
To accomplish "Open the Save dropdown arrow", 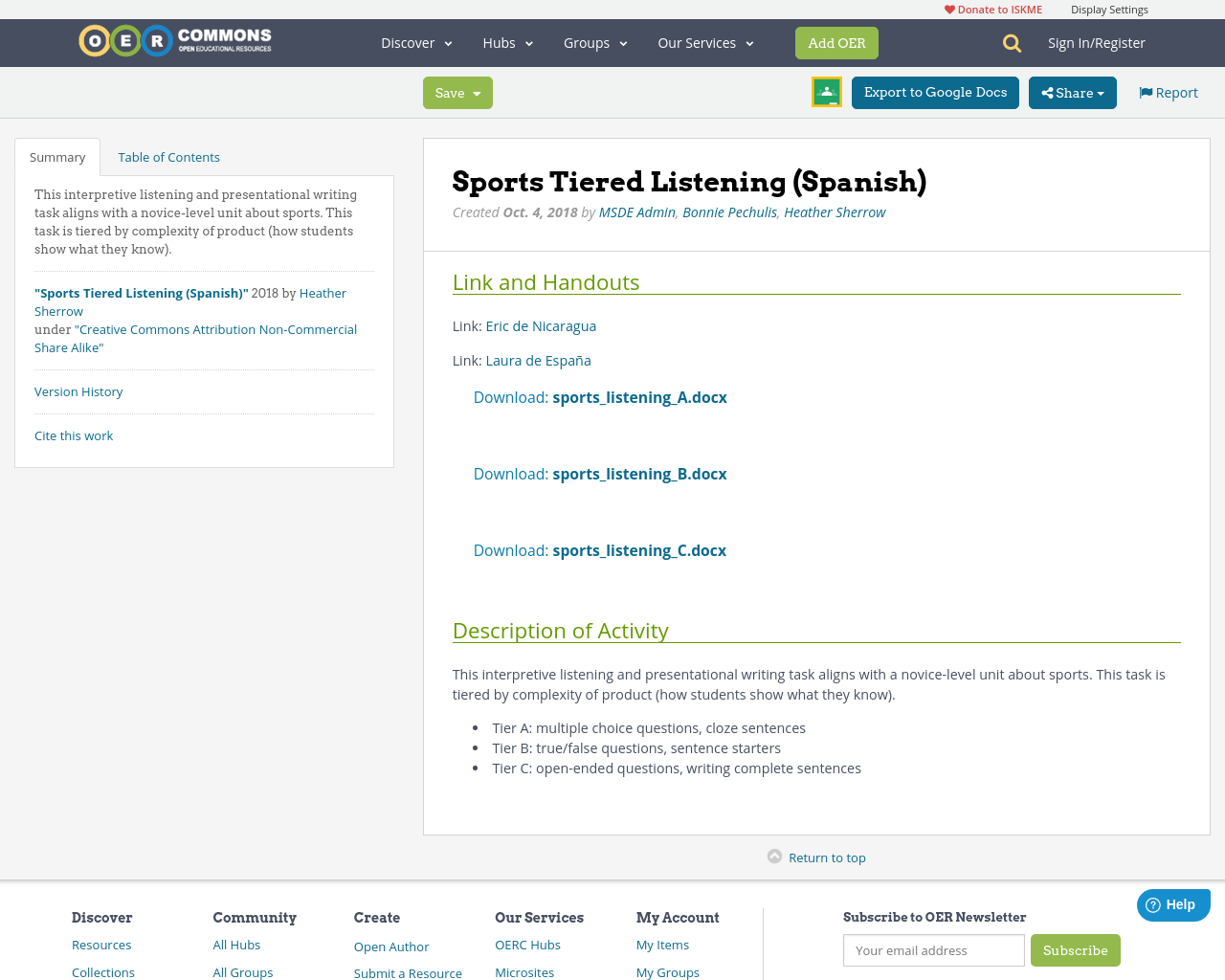I will pos(476,93).
